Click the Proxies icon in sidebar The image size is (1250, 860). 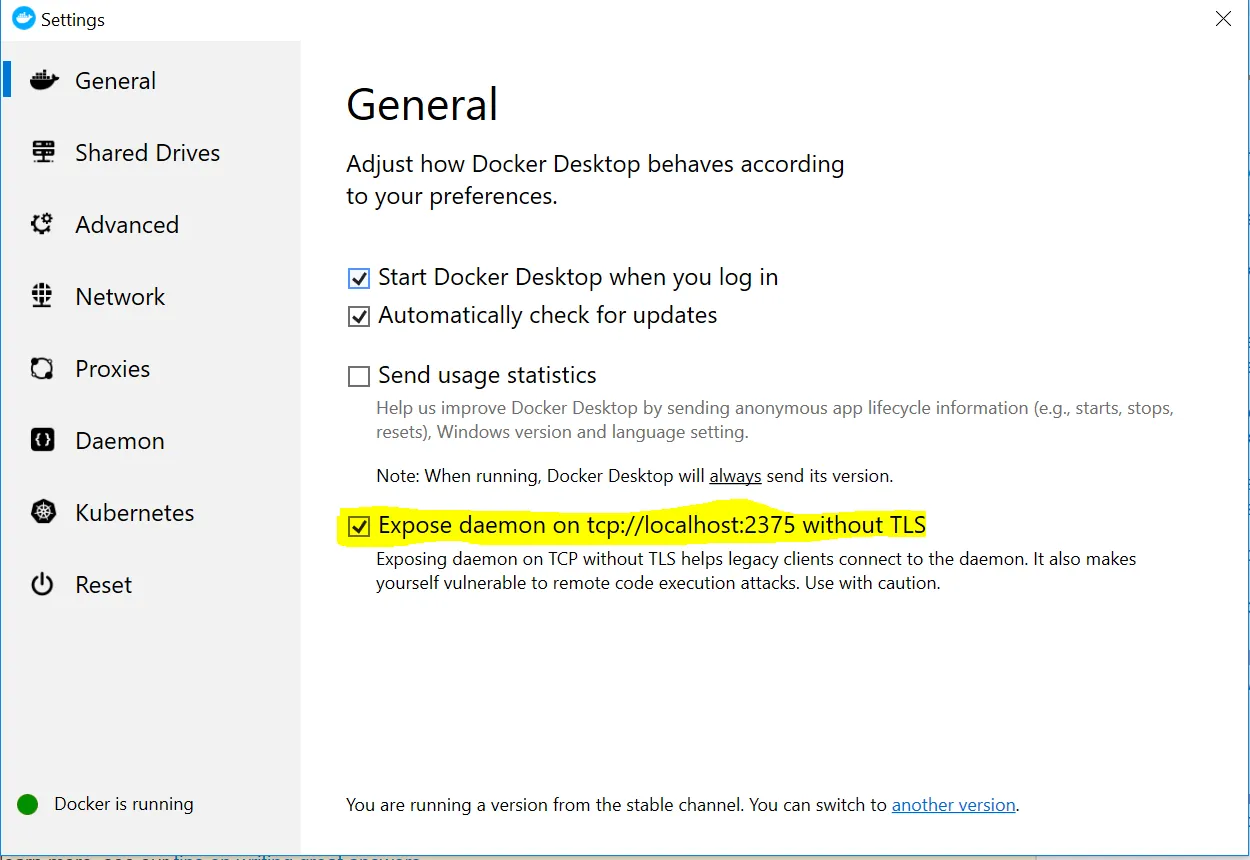(42, 368)
